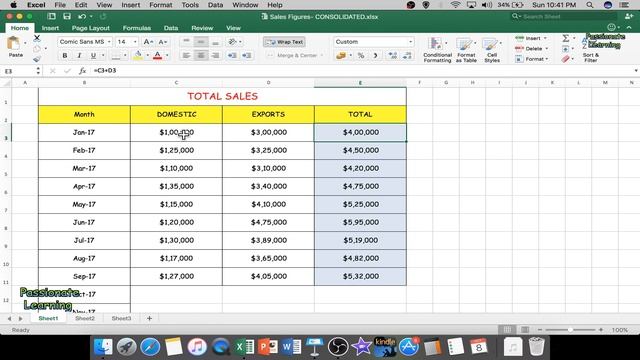640x360 pixels.
Task: Increase the cell indent
Action: click(x=247, y=56)
